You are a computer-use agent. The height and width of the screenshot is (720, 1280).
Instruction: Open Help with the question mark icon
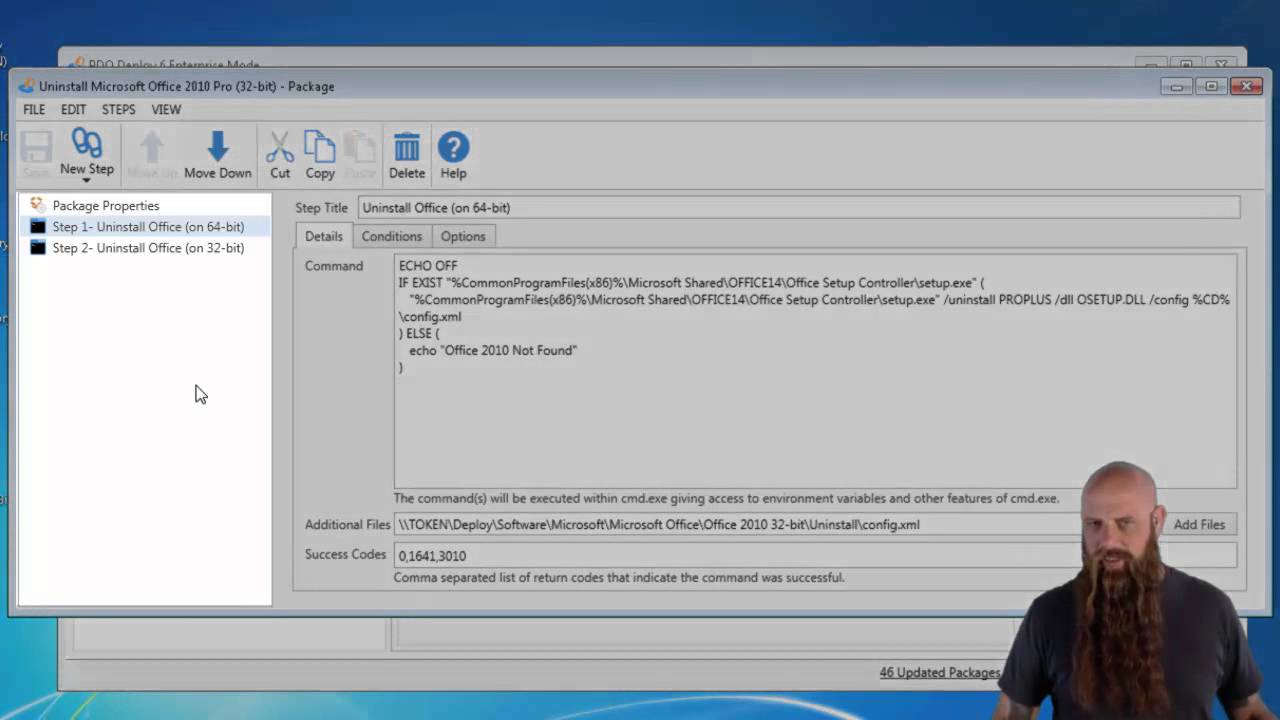(x=453, y=147)
